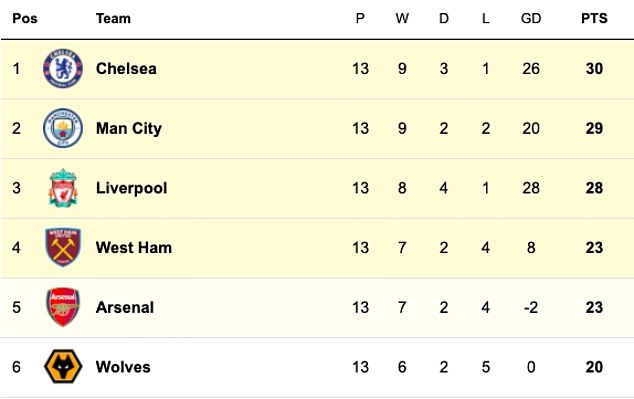Image resolution: width=634 pixels, height=399 pixels.
Task: Click Liverpool's goal difference 28
Action: pos(530,188)
